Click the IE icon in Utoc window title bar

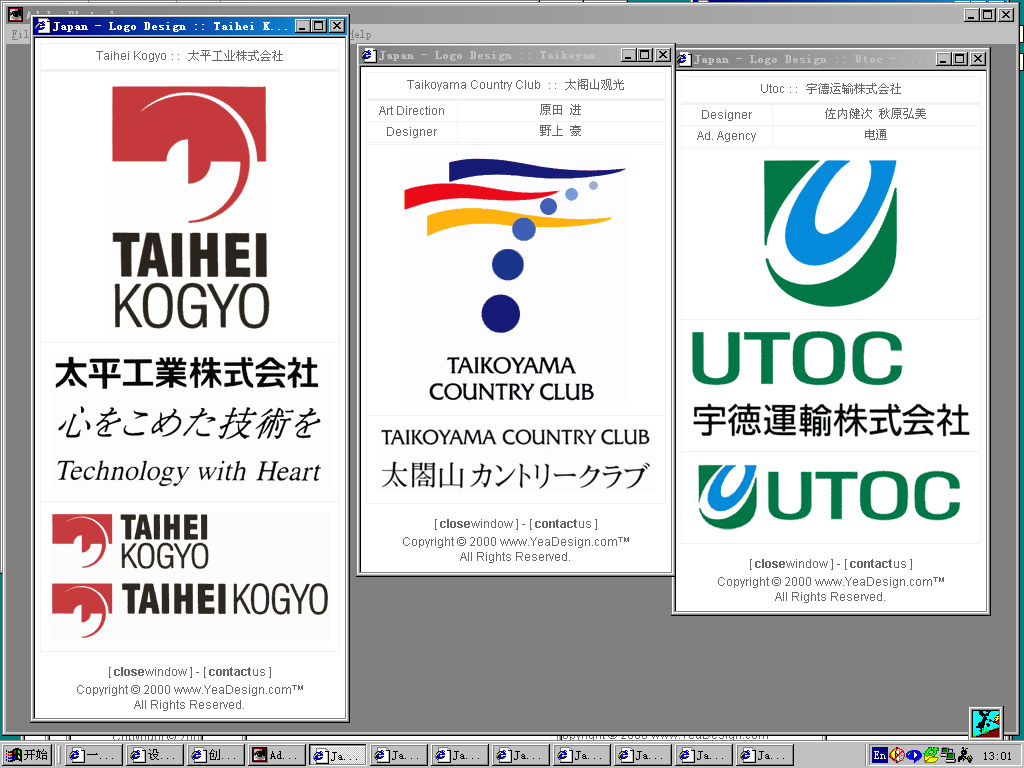tap(684, 59)
